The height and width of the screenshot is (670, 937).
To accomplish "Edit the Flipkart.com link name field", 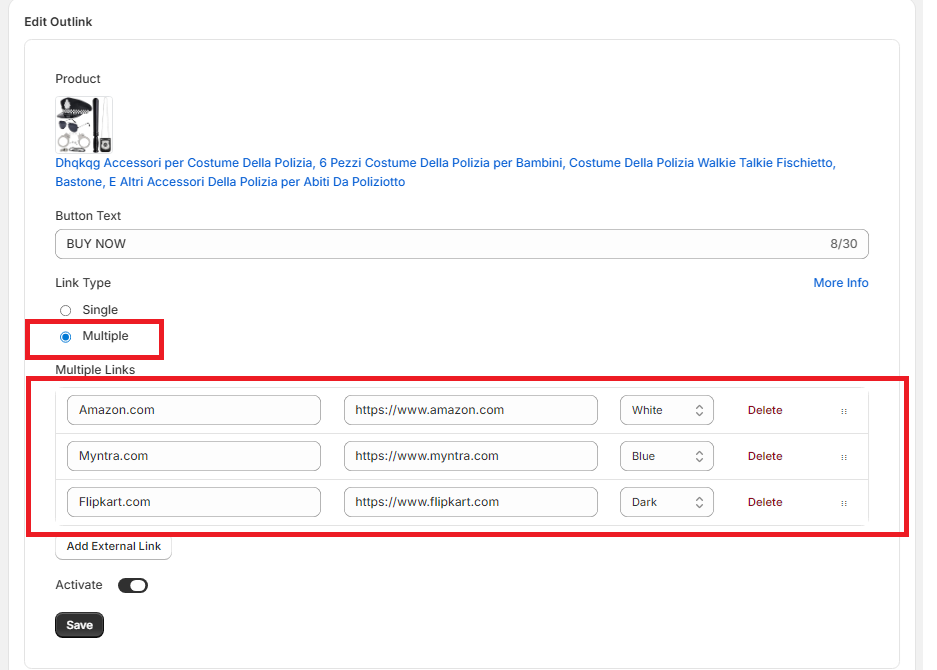I will [194, 502].
